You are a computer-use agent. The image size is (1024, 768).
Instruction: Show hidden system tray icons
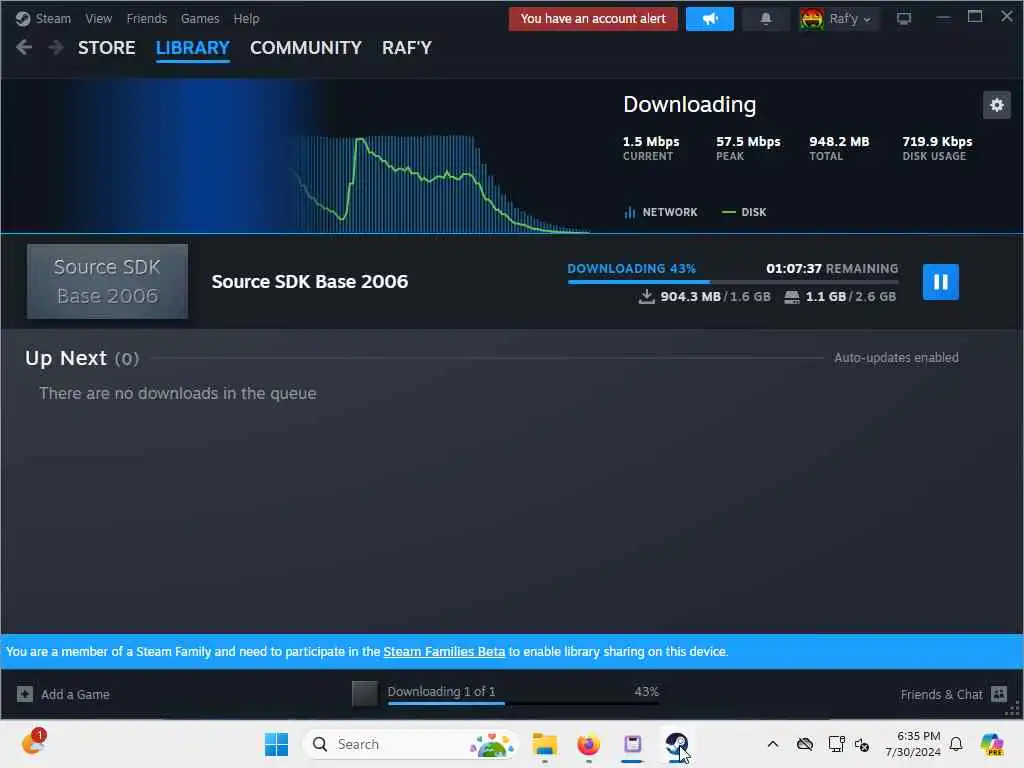[773, 744]
